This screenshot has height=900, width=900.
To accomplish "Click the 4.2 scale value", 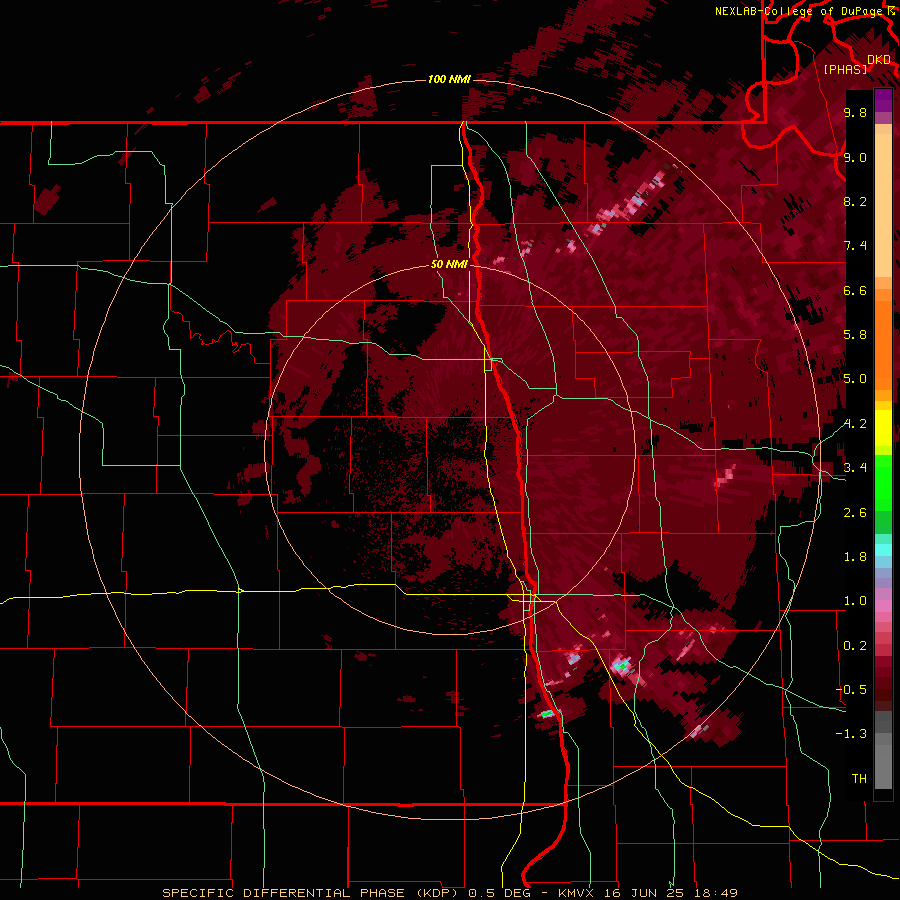I will (855, 424).
